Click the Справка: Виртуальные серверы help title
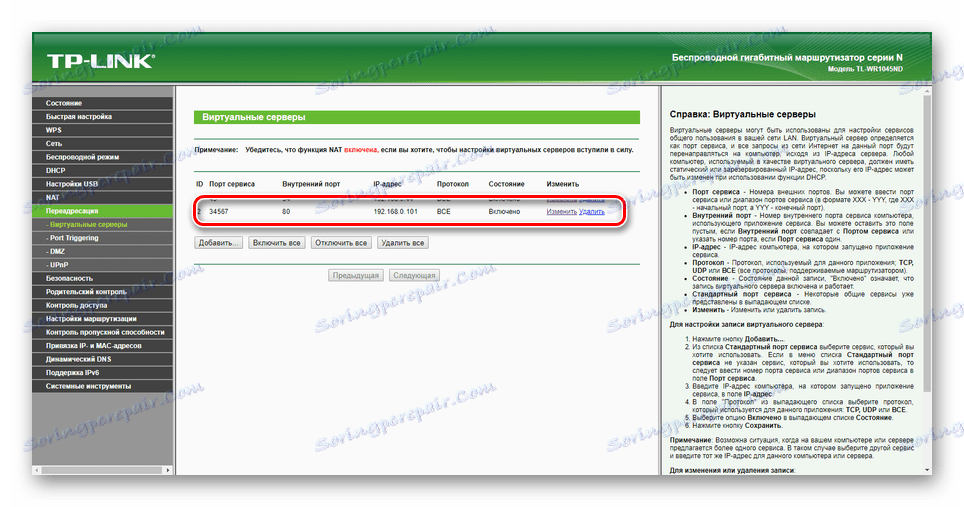This screenshot has width=964, height=507. click(x=743, y=114)
